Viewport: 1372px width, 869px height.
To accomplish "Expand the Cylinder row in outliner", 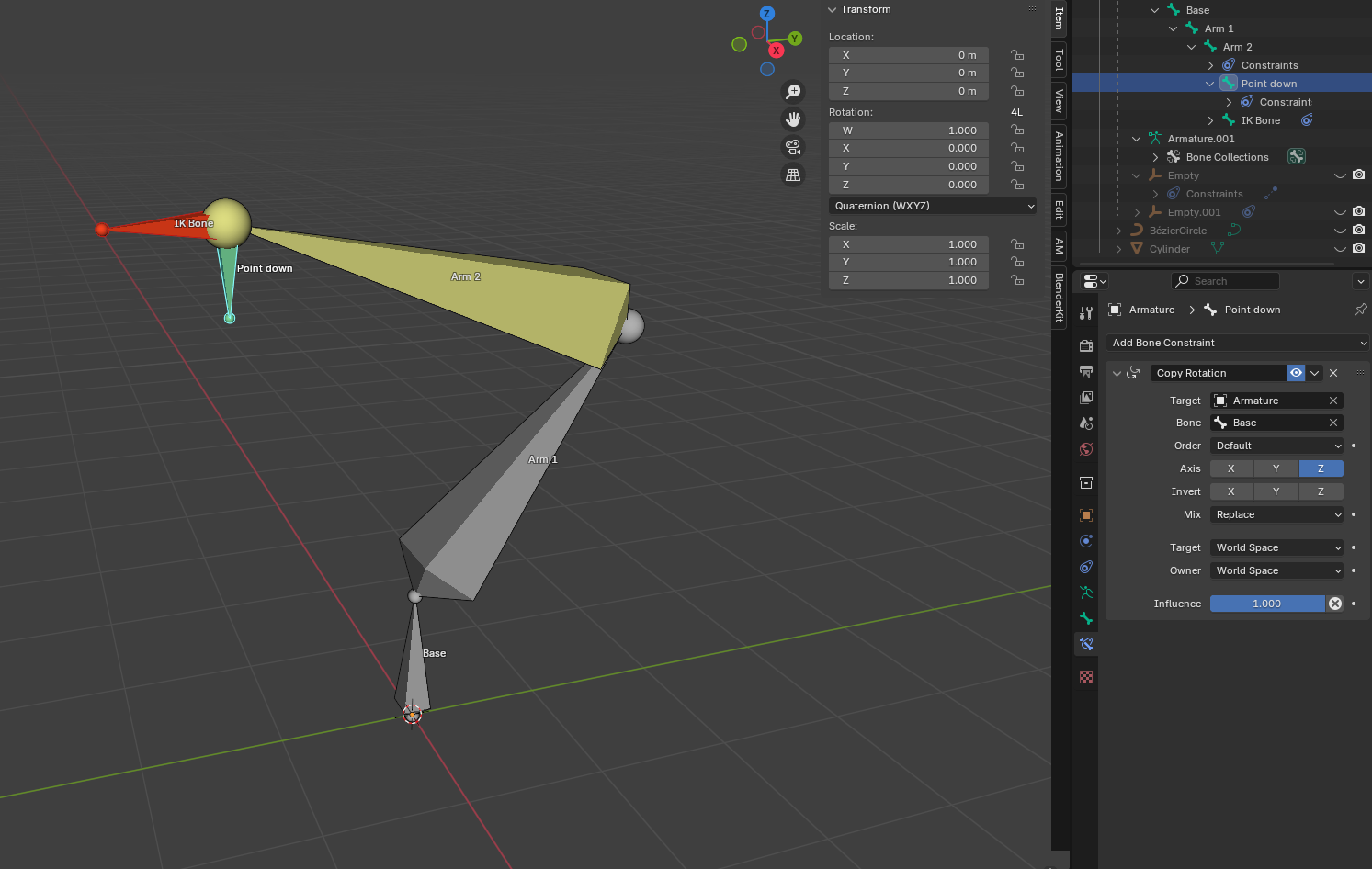I will [x=1118, y=249].
